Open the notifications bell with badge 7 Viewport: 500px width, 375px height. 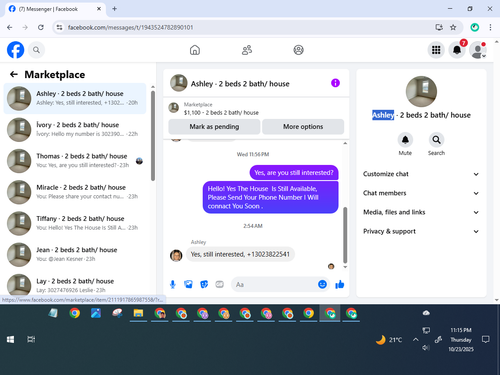(457, 50)
